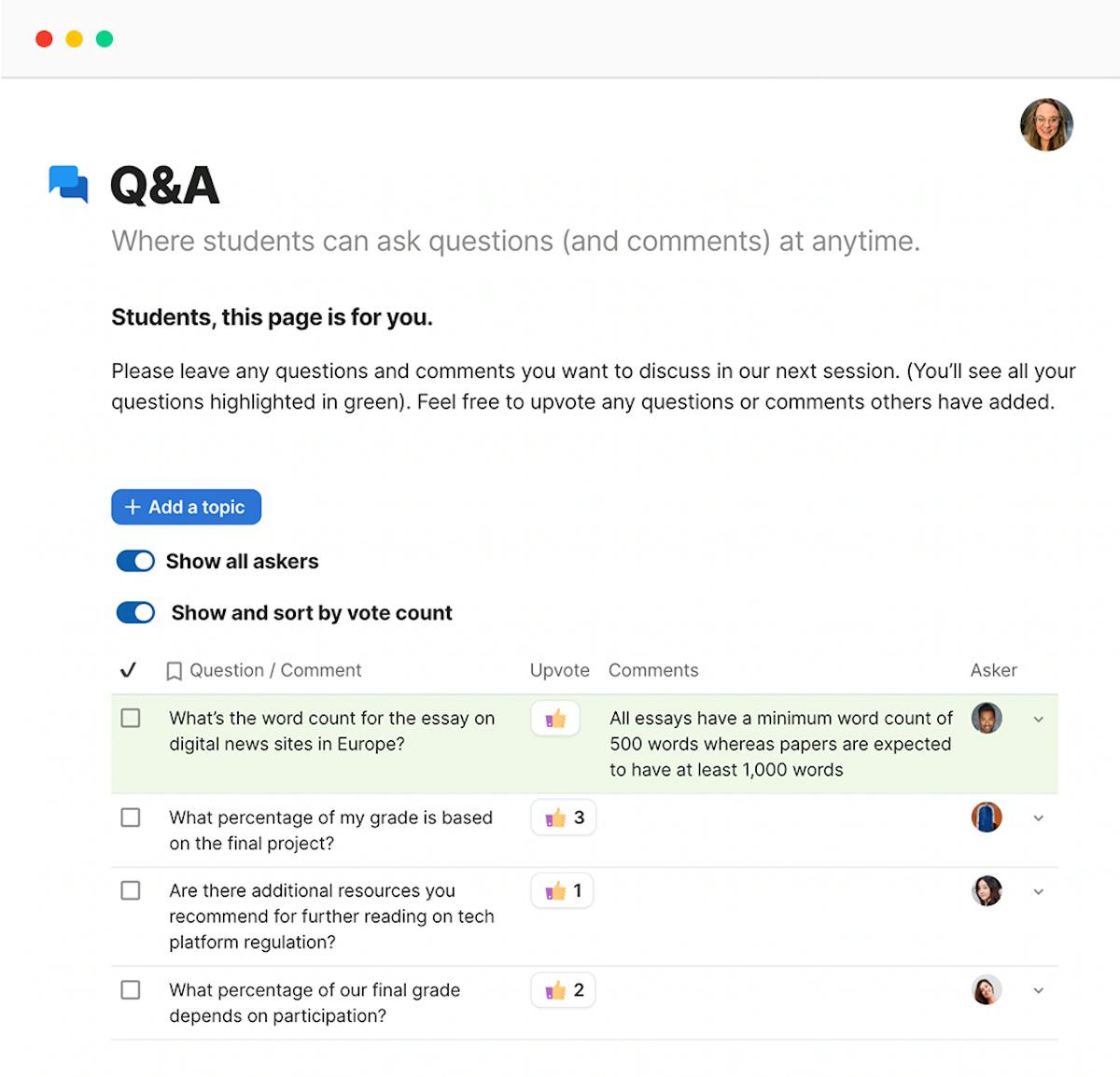Expand the additional resources question row
Screen dimensions: 1120x1077
click(x=1038, y=891)
